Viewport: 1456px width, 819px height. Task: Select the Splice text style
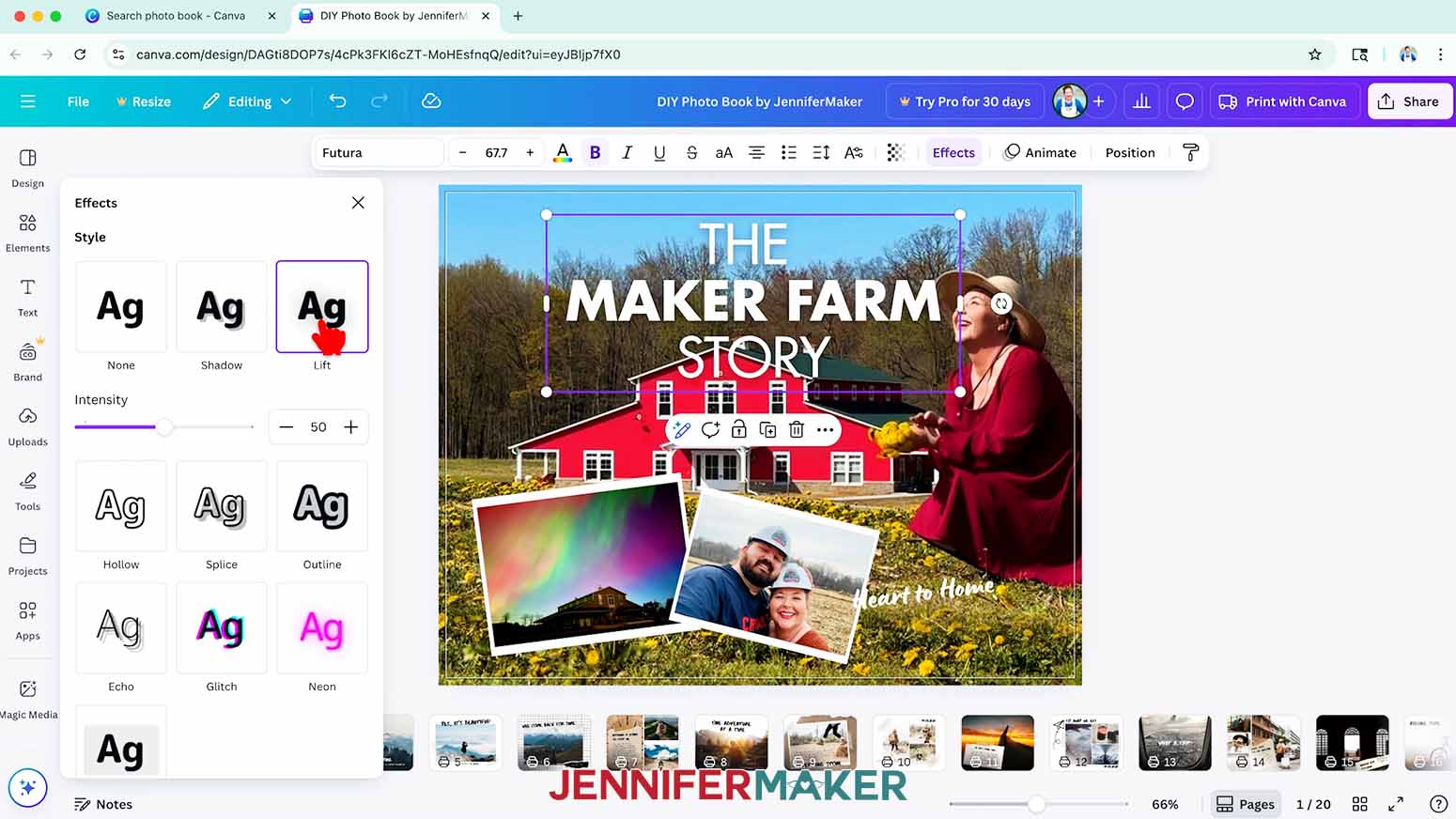[222, 506]
